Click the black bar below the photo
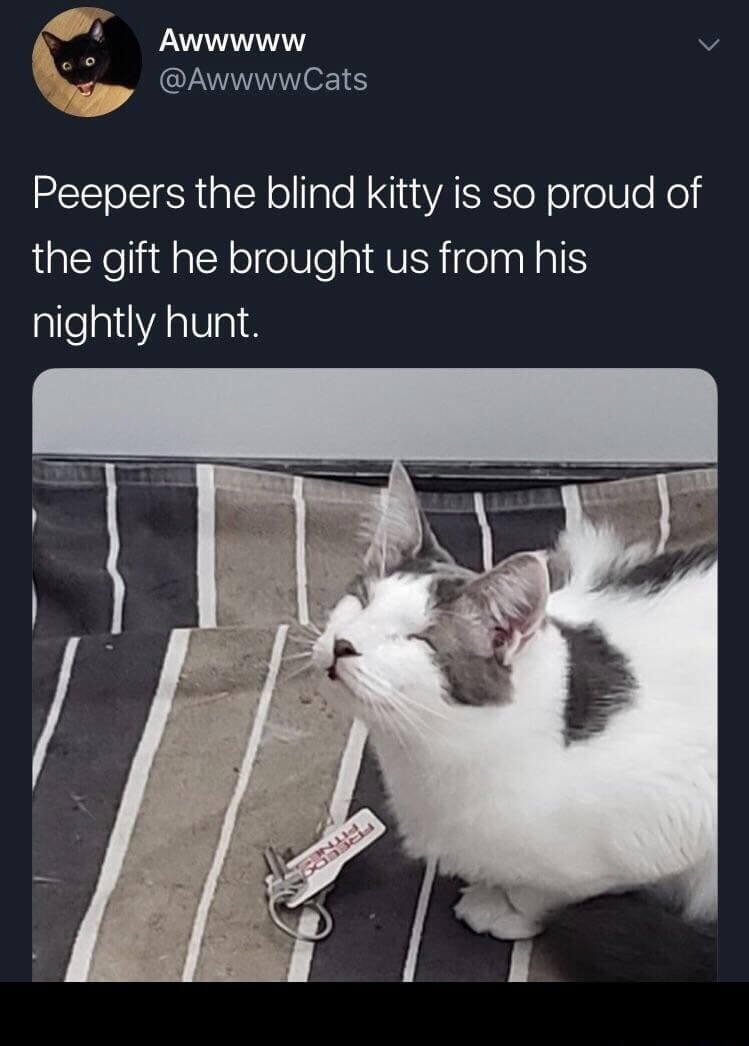 374,1014
